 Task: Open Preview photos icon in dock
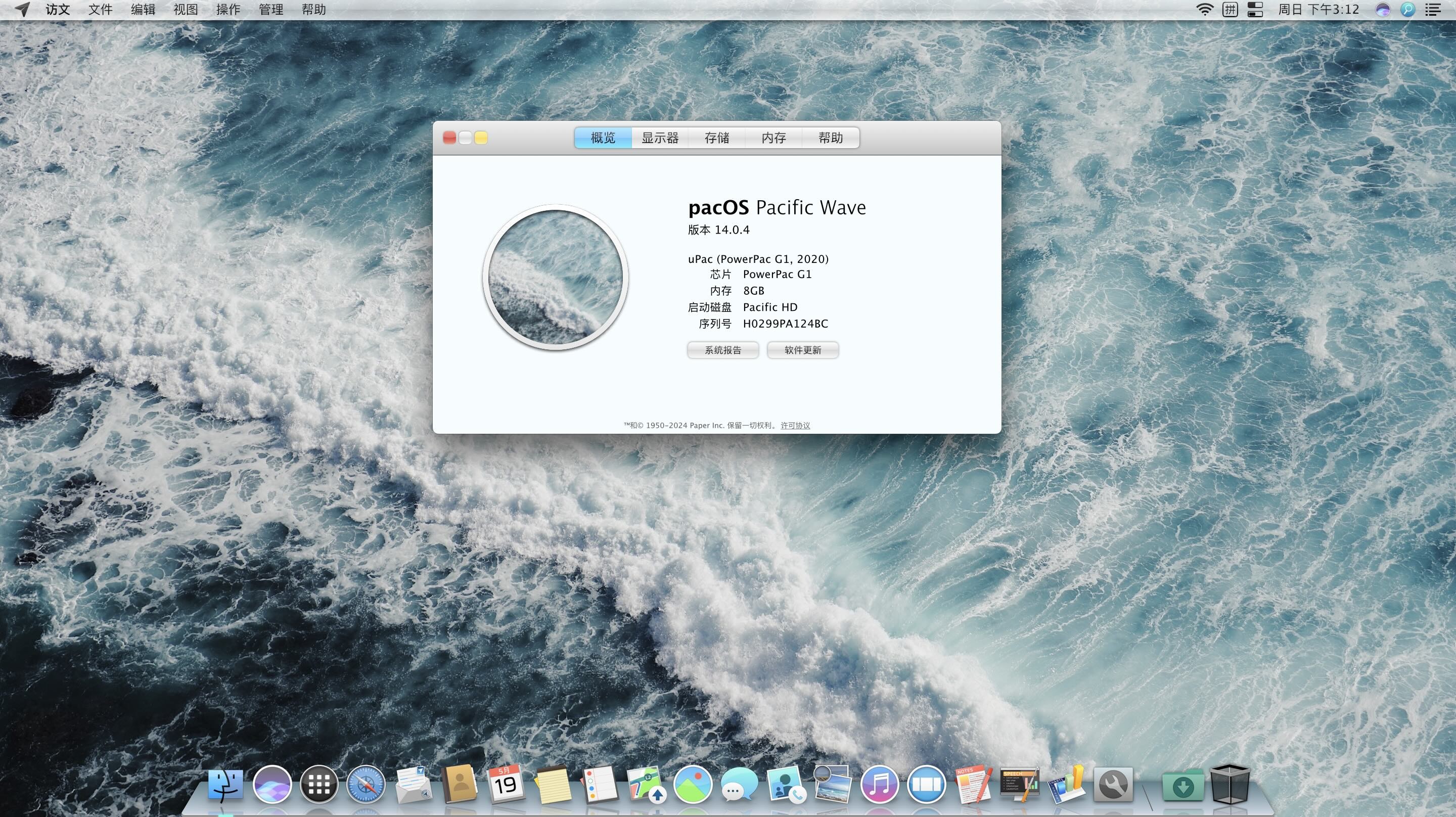coord(833,784)
